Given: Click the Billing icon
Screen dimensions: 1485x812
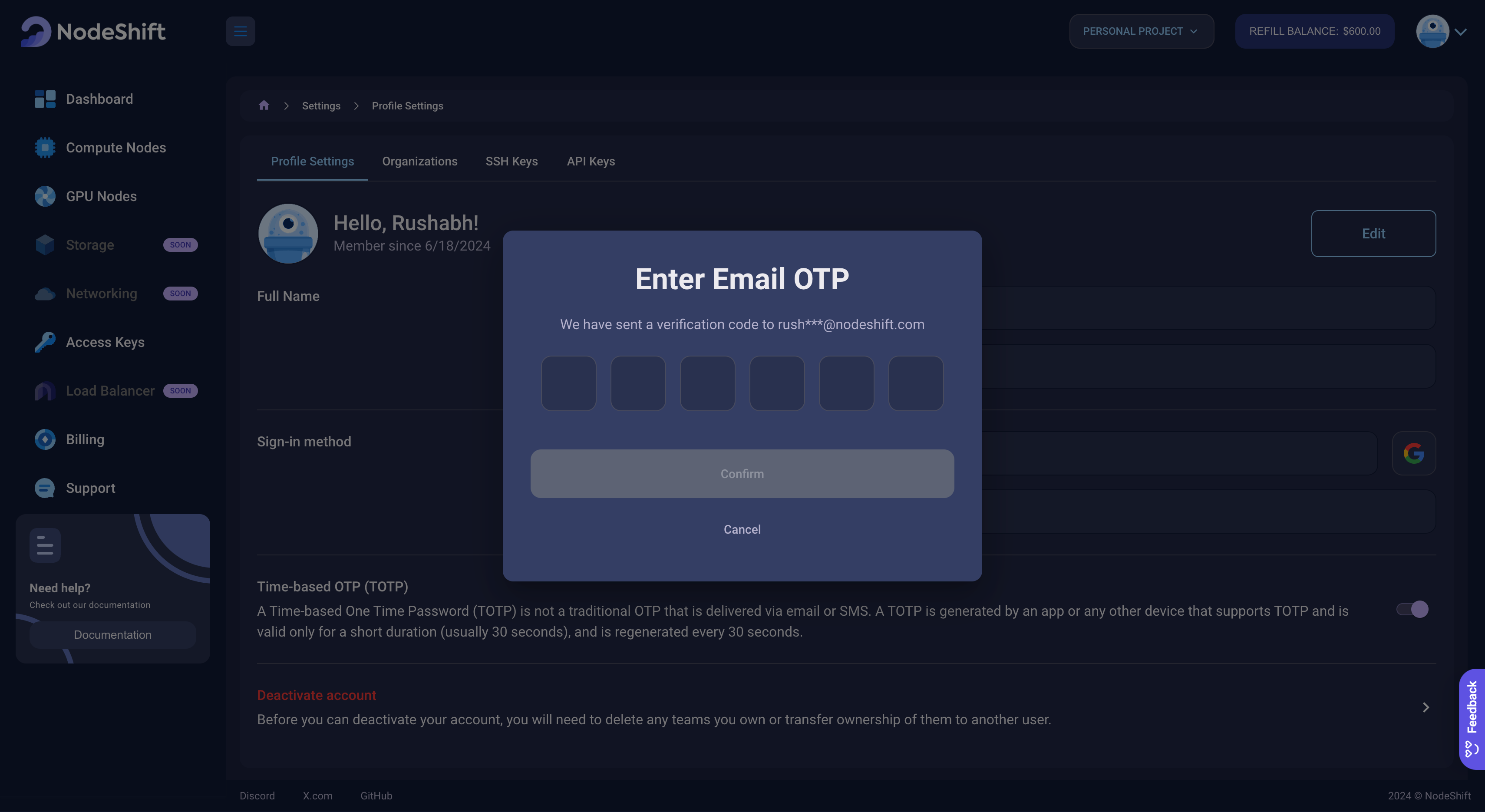Looking at the screenshot, I should (44, 439).
